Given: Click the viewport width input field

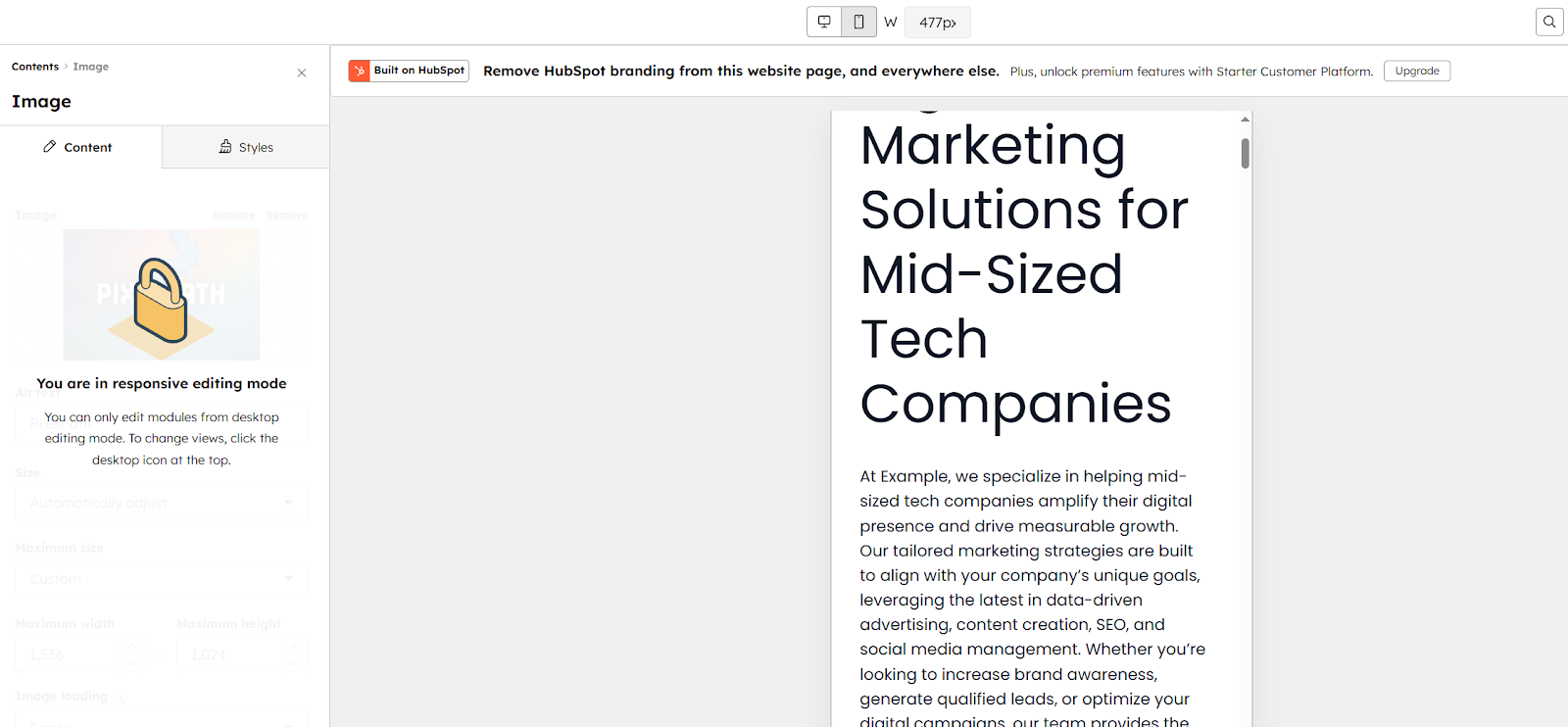Looking at the screenshot, I should pos(937,22).
